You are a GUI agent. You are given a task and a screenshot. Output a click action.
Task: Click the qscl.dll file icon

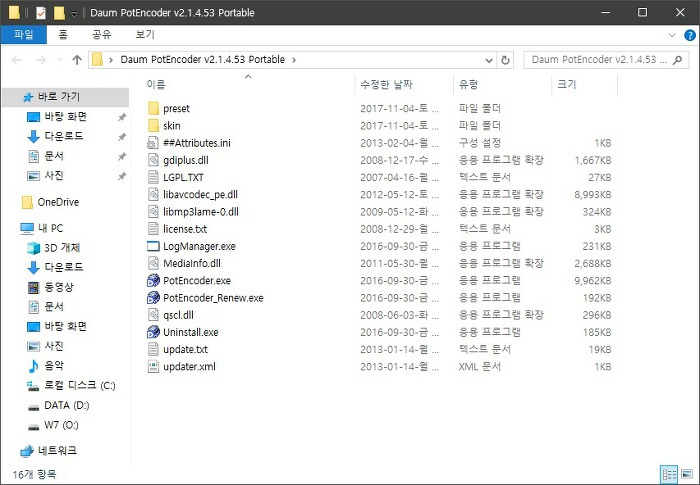coord(153,315)
